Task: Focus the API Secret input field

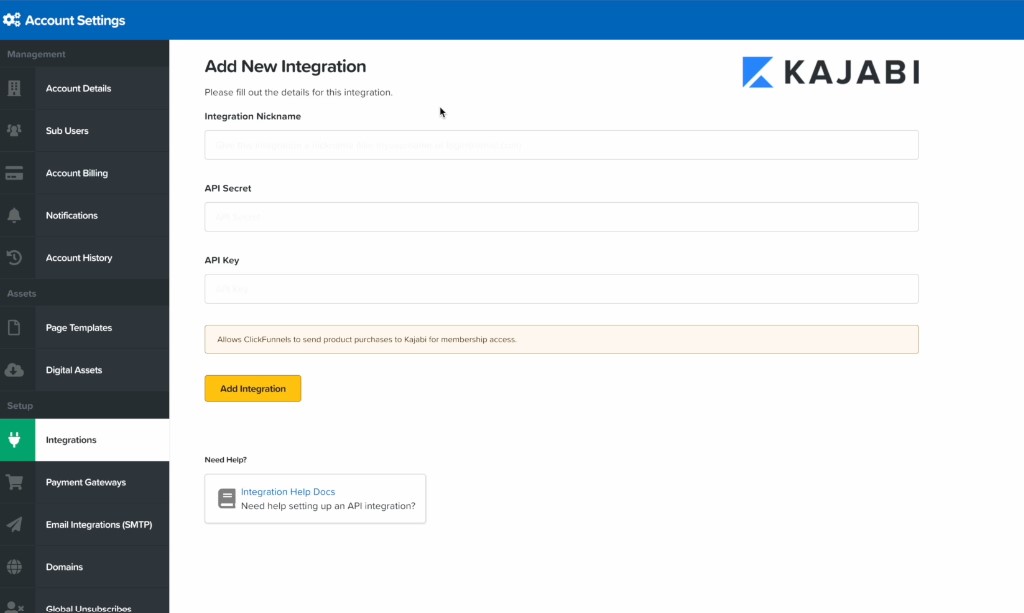Action: click(561, 217)
